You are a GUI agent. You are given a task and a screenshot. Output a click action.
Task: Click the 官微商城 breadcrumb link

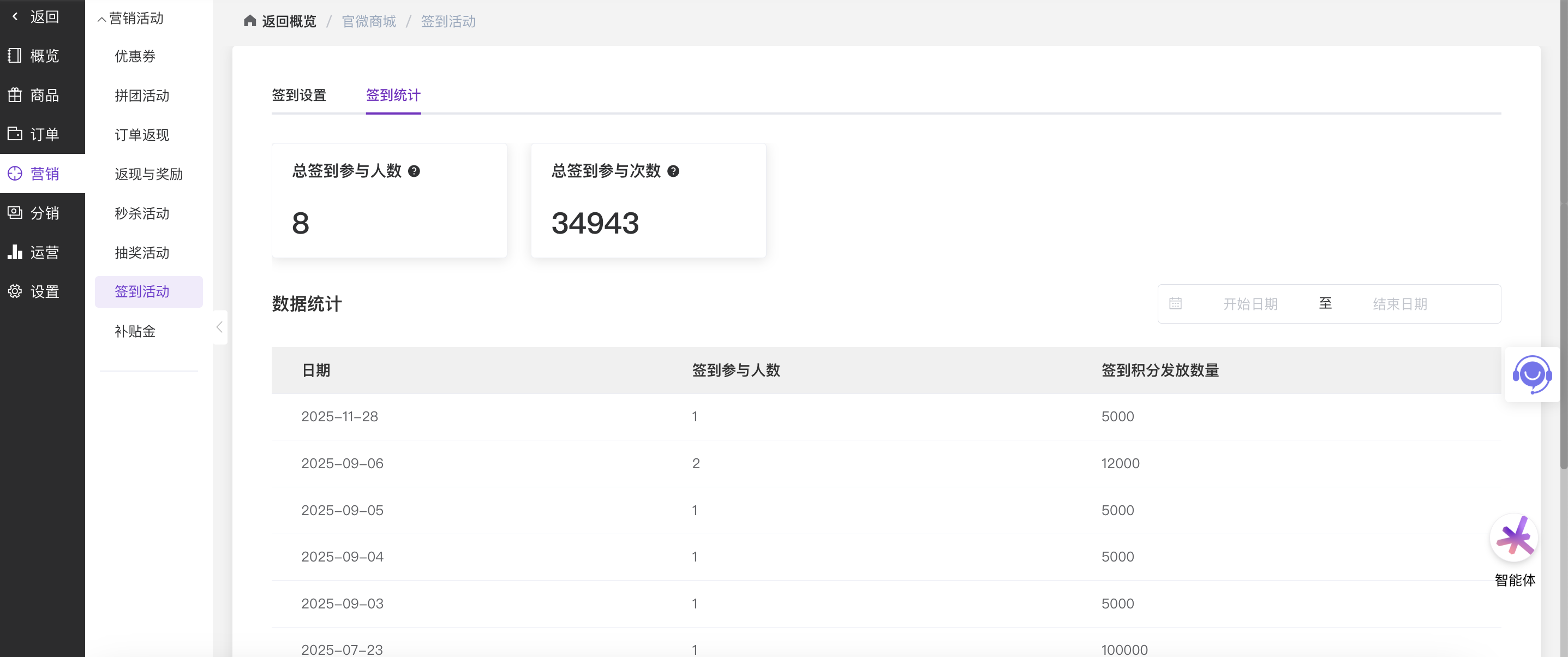(x=368, y=22)
